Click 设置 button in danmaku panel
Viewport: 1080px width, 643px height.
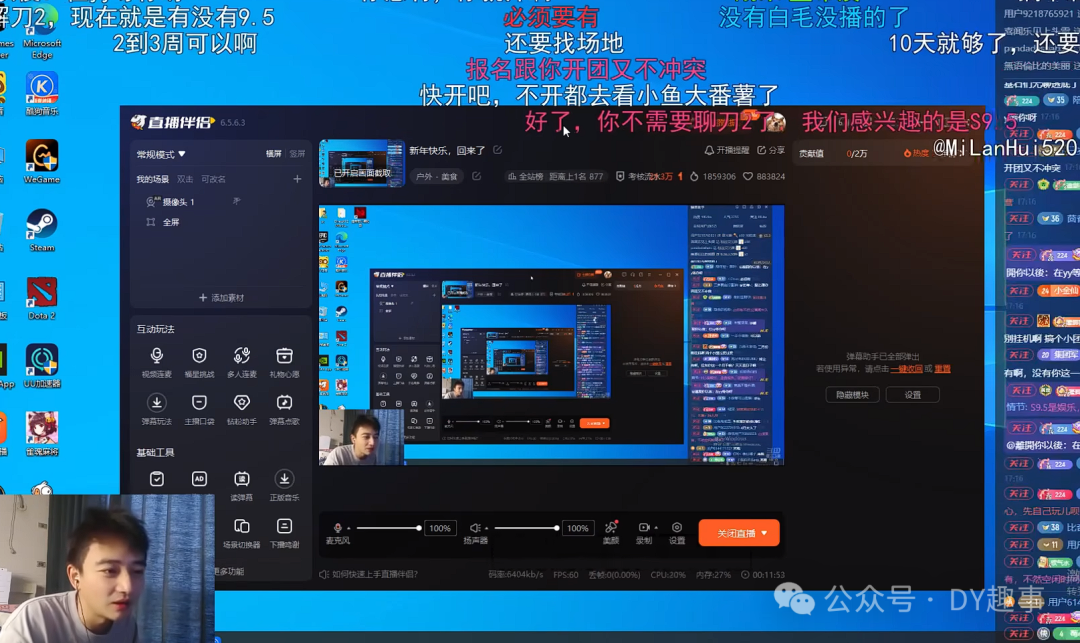(x=913, y=394)
